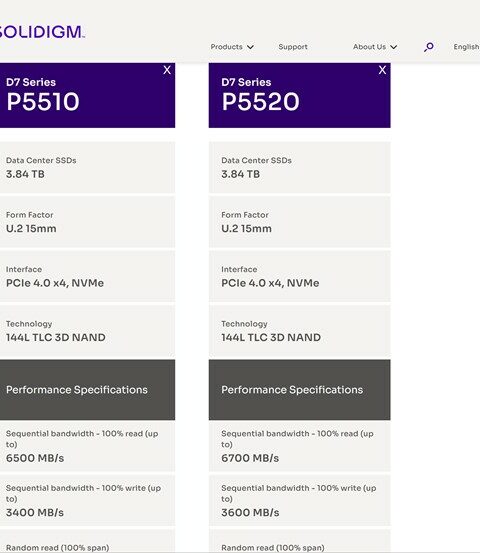Click the Solidigm logo
Screen dimensions: 480x553
pyautogui.click(x=42, y=32)
